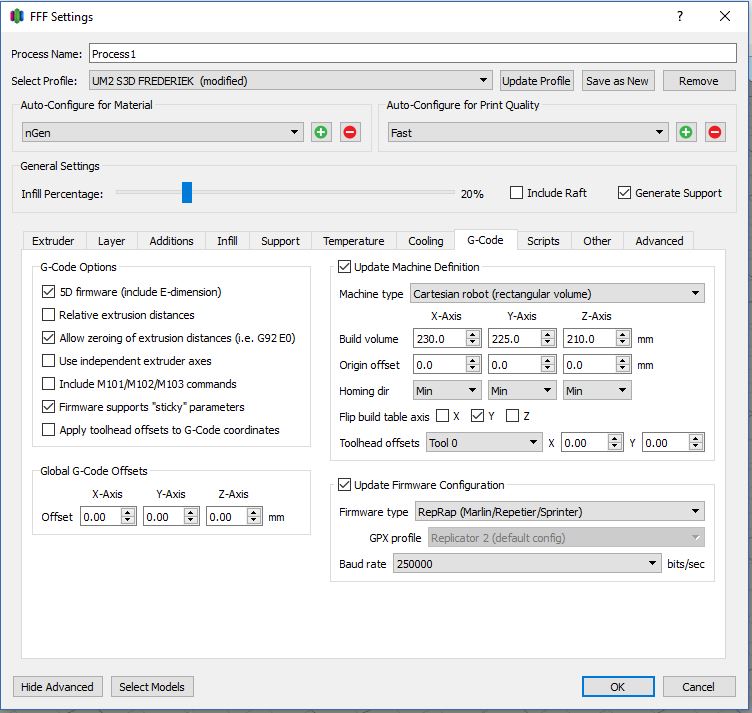
Task: Toggle Generate Support checkbox
Action: point(625,193)
